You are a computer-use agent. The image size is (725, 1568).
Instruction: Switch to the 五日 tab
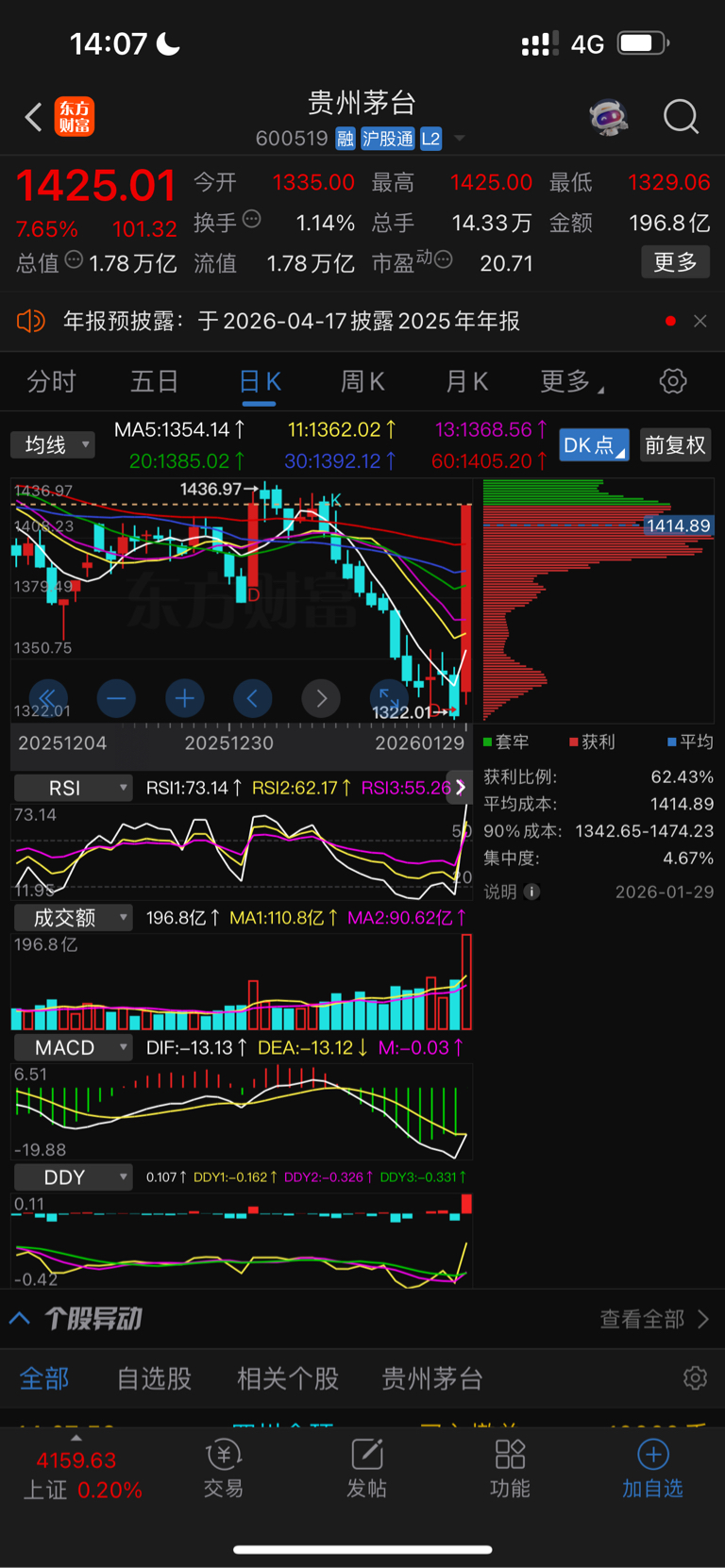click(154, 381)
